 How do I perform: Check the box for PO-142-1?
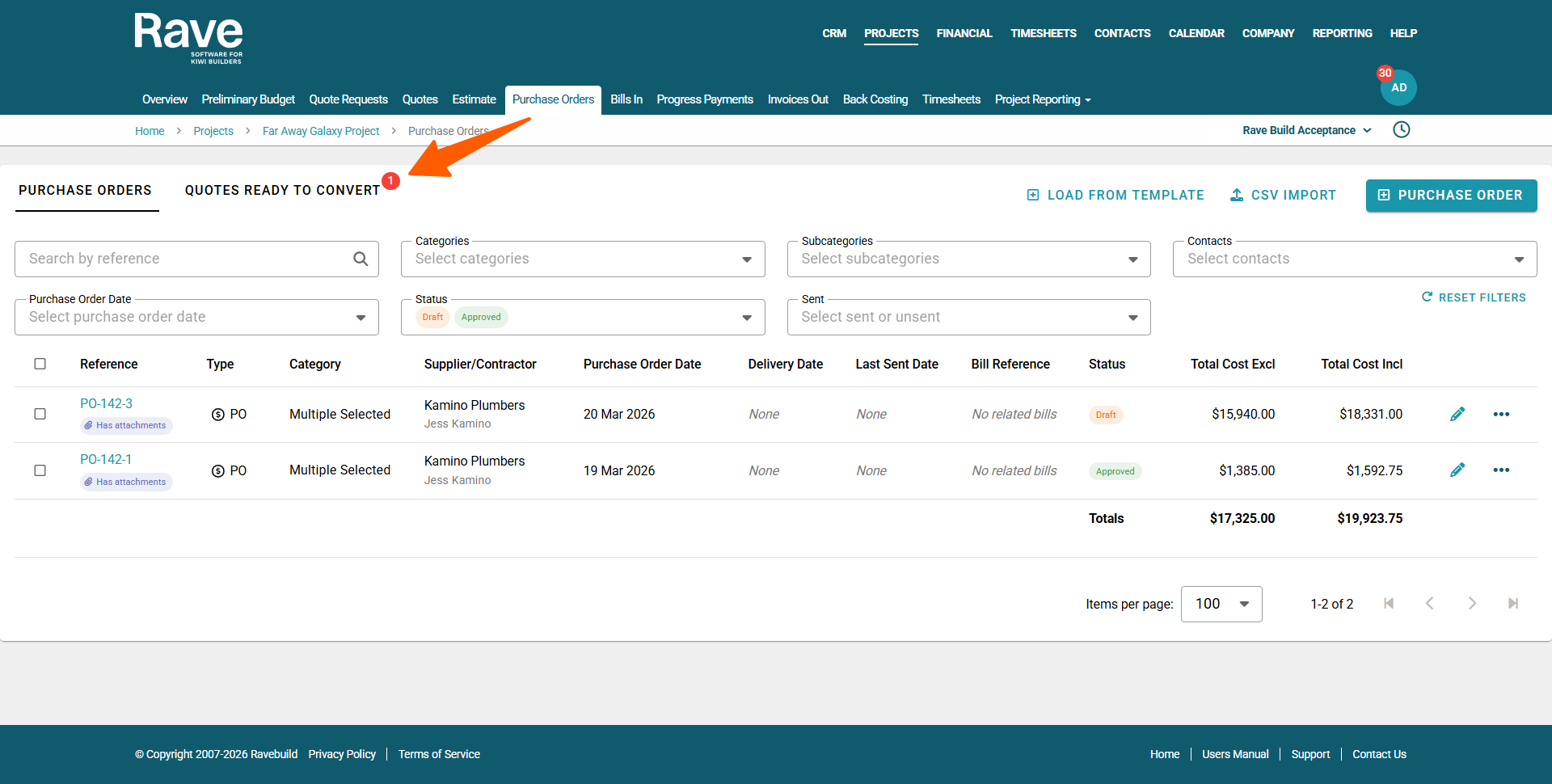coord(40,470)
